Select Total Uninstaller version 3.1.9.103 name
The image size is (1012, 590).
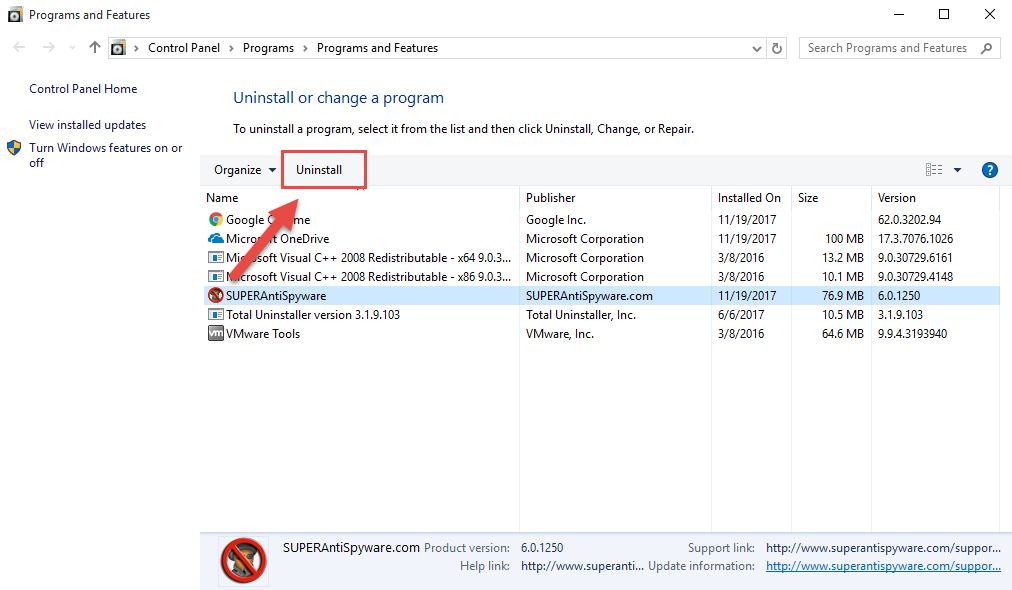coord(313,314)
